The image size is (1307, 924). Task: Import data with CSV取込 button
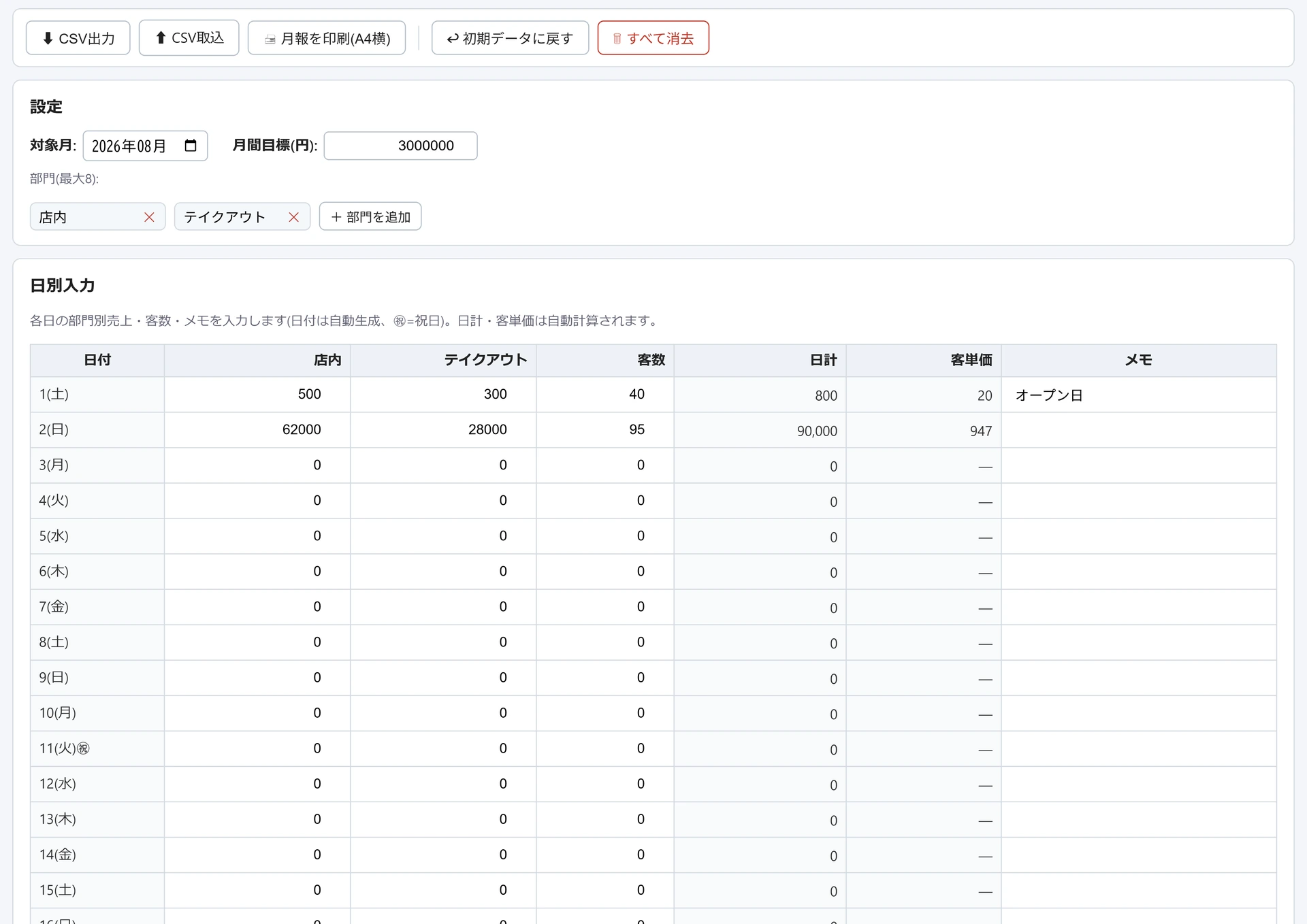tap(189, 38)
